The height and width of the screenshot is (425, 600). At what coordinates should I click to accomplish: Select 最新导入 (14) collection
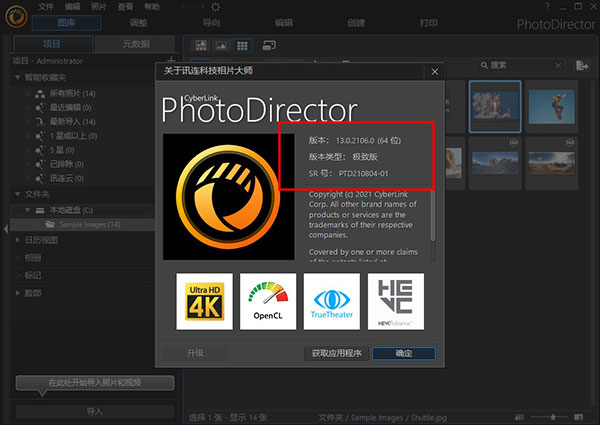[72, 122]
